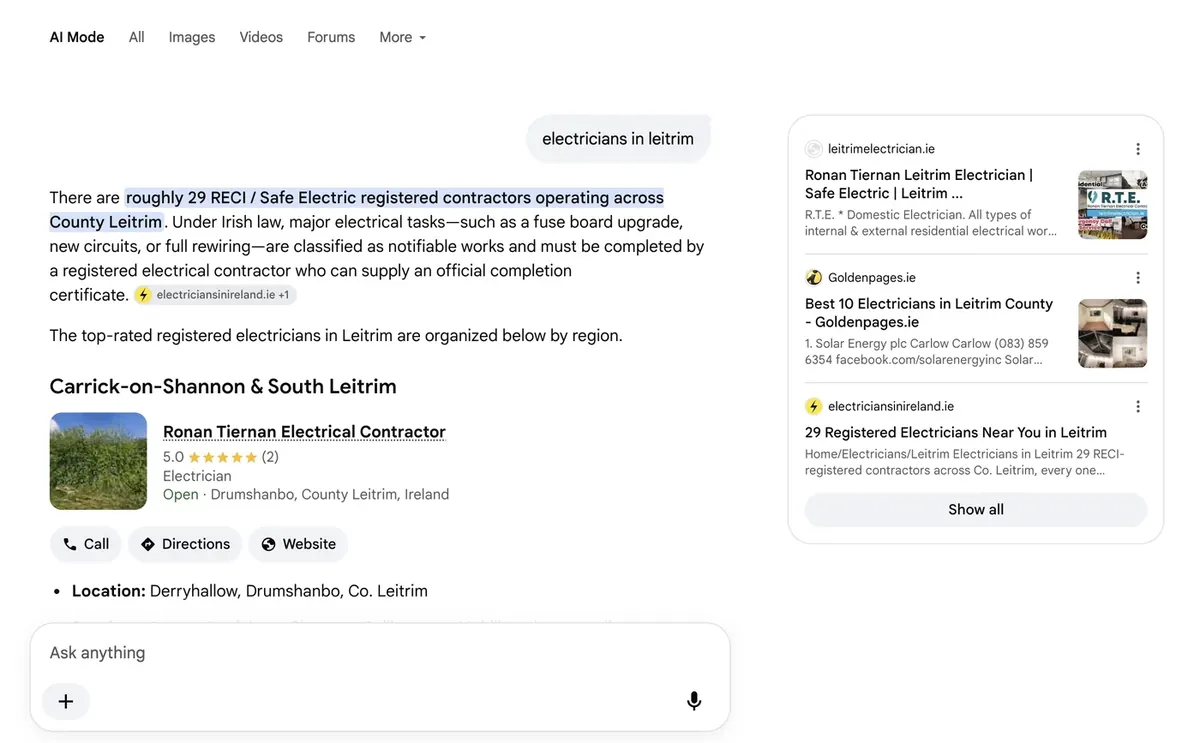Click the leitrimelectrician.ie domain label
The width and height of the screenshot is (1200, 743).
pos(881,149)
